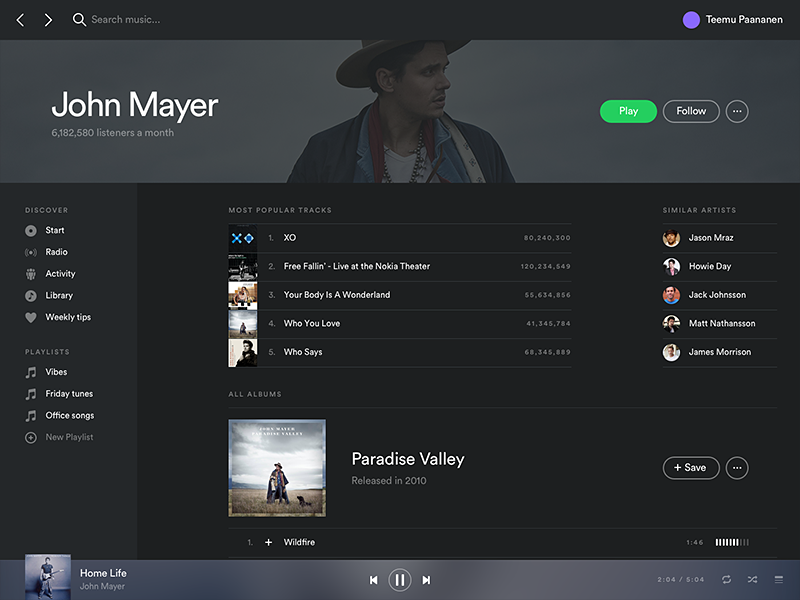Click the new playlist plus icon
800x600 pixels.
[31, 437]
